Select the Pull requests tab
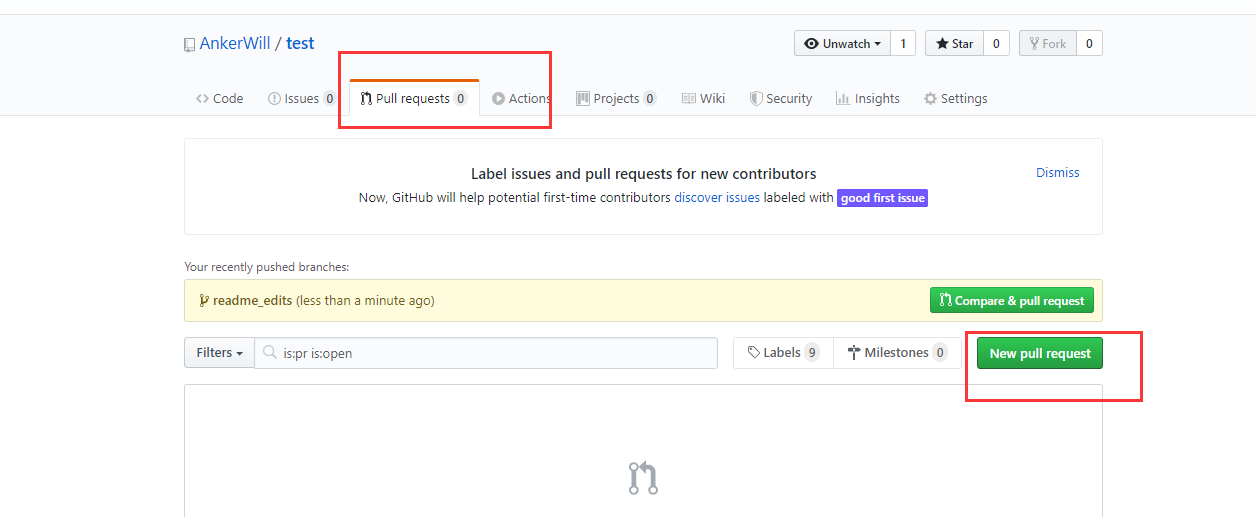 [x=414, y=98]
